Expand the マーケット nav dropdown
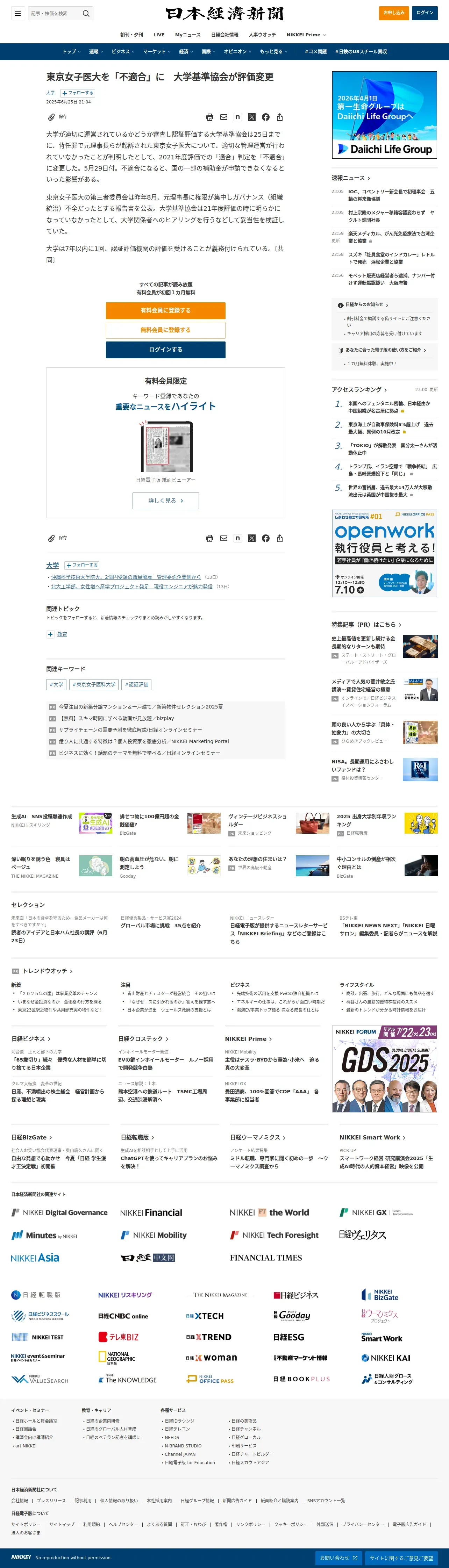Screen dimensions: 449x1568 tap(157, 52)
